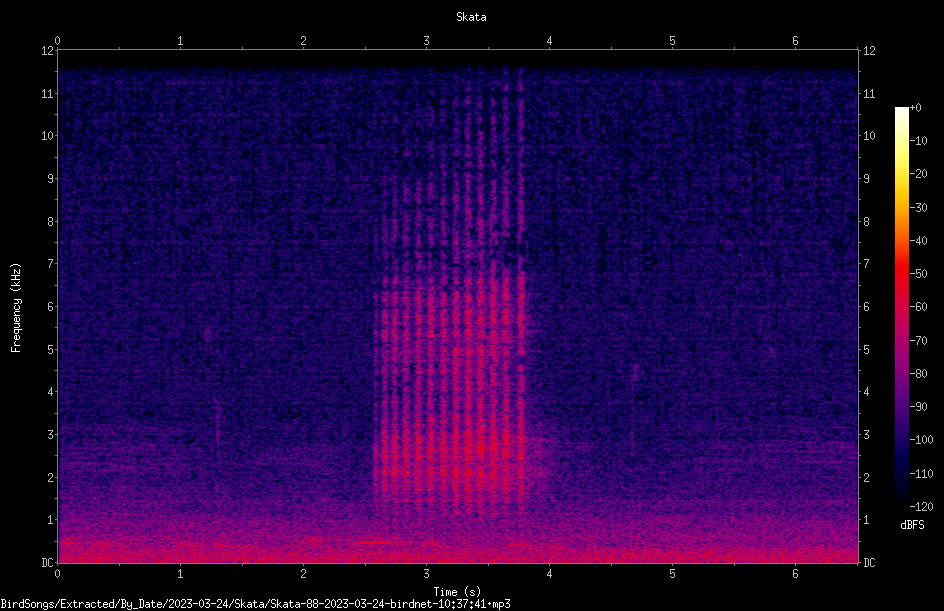Click the 3-second tick on bottom axis
This screenshot has height=611, width=944.
click(426, 574)
